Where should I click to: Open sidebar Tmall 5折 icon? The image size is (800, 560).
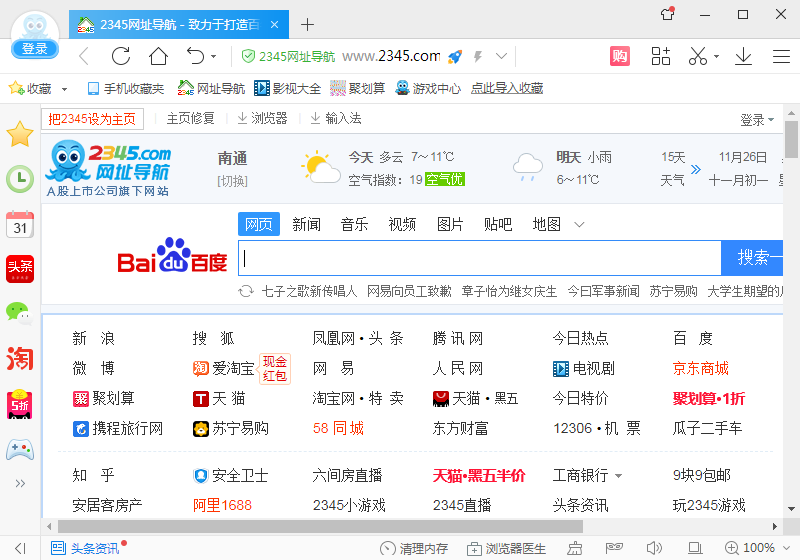(x=20, y=404)
